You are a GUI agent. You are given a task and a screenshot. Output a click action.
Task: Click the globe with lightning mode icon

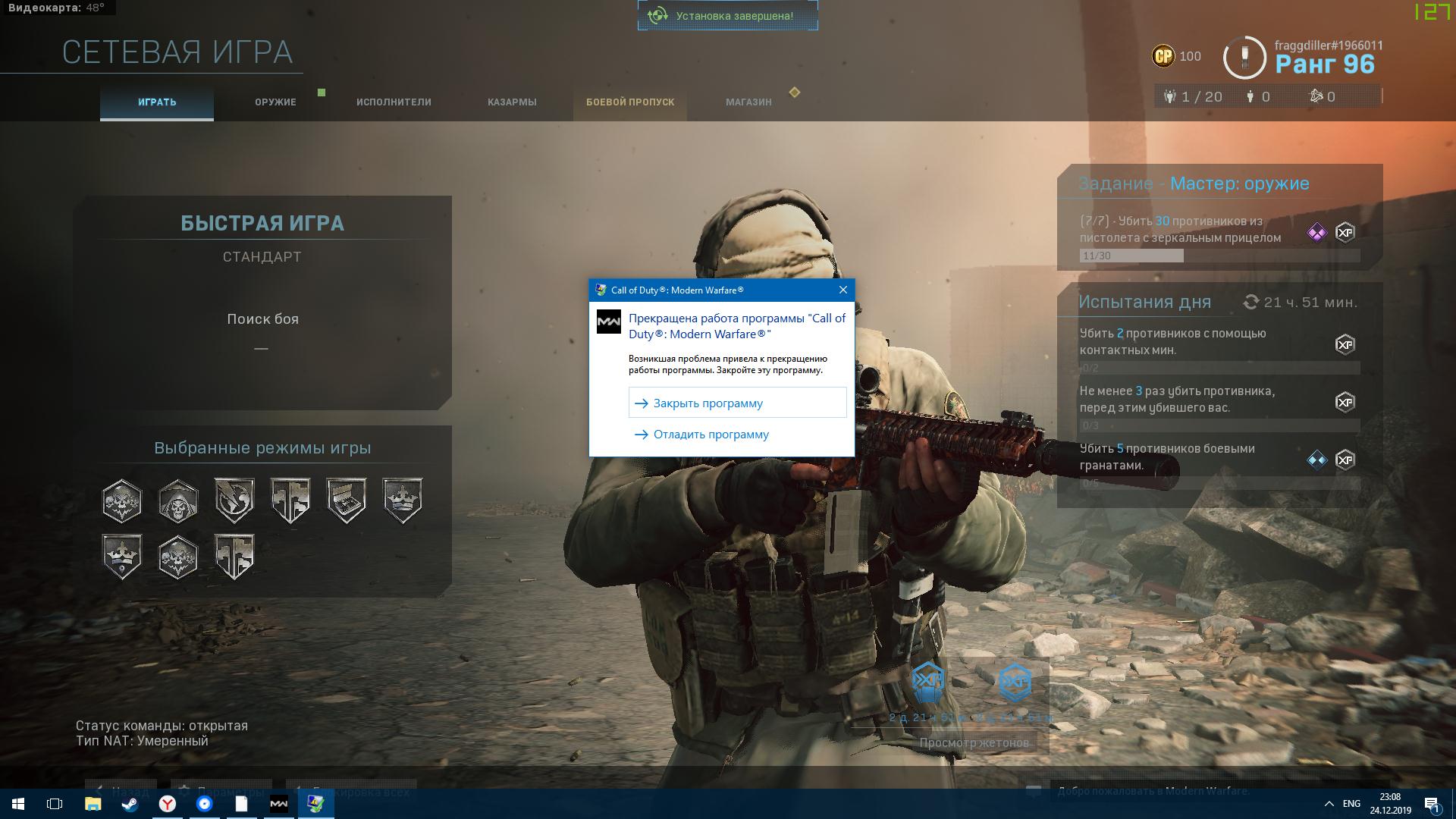(x=234, y=501)
